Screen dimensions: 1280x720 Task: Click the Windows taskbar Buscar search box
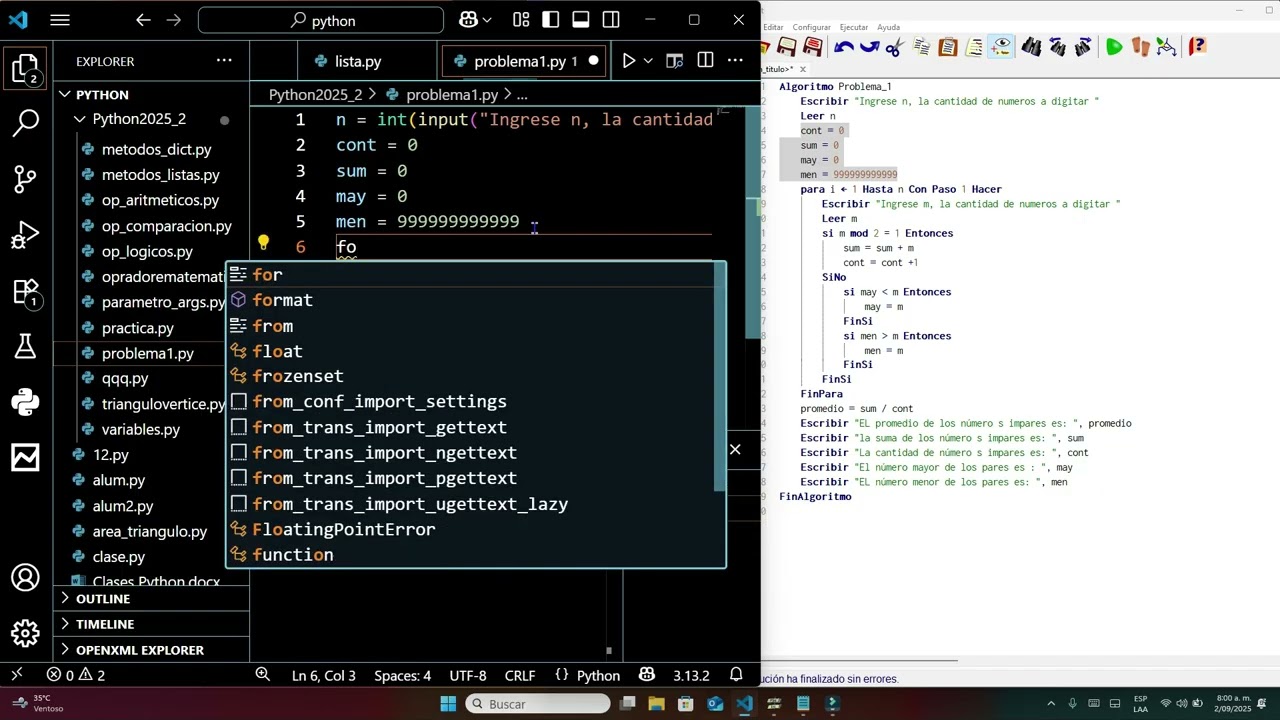click(538, 704)
